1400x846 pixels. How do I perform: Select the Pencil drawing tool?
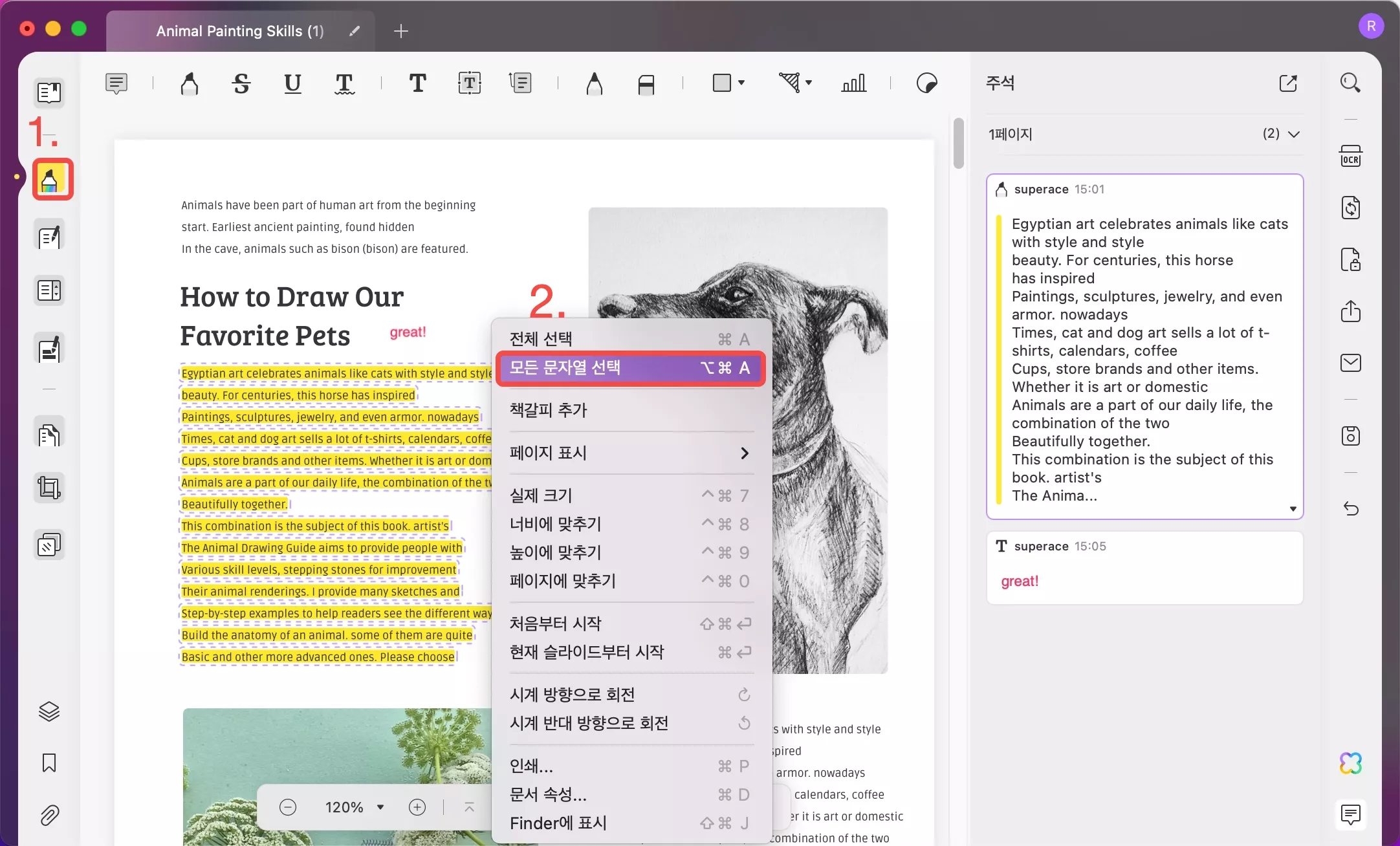[x=594, y=83]
